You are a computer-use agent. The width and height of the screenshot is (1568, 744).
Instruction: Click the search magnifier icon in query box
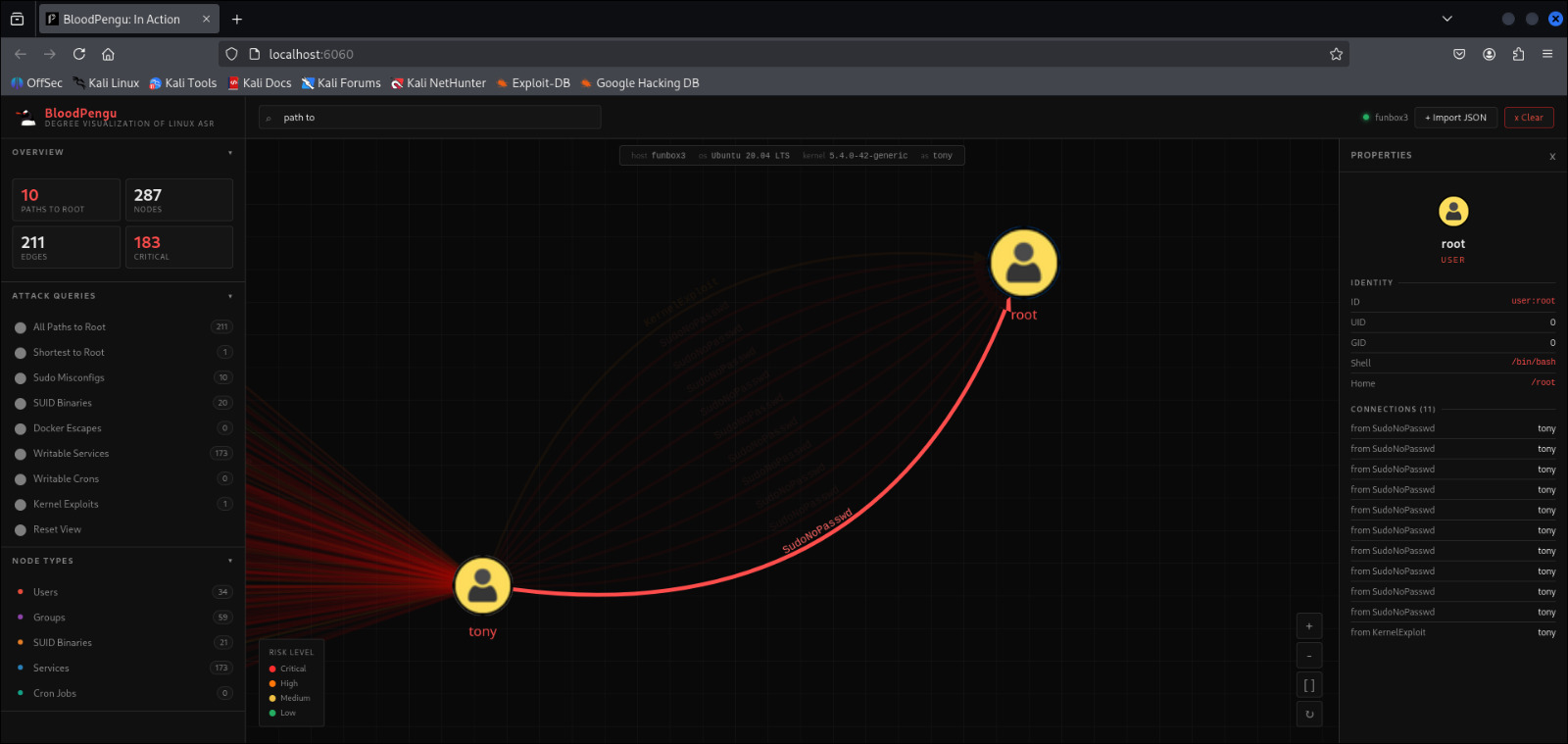click(269, 119)
